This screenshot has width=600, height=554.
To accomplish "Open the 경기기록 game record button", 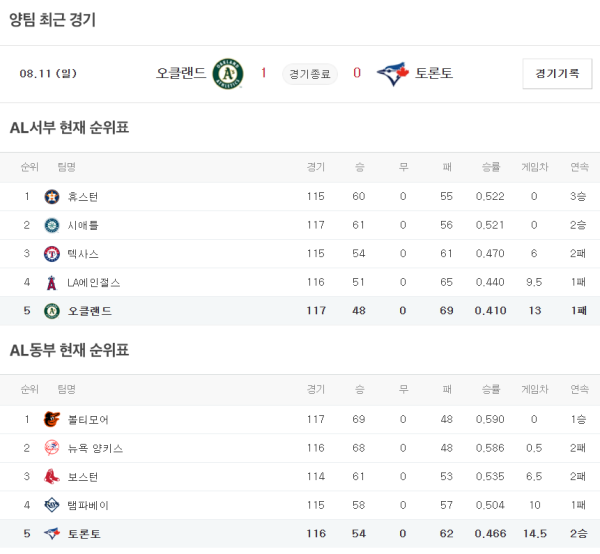I will 557,73.
